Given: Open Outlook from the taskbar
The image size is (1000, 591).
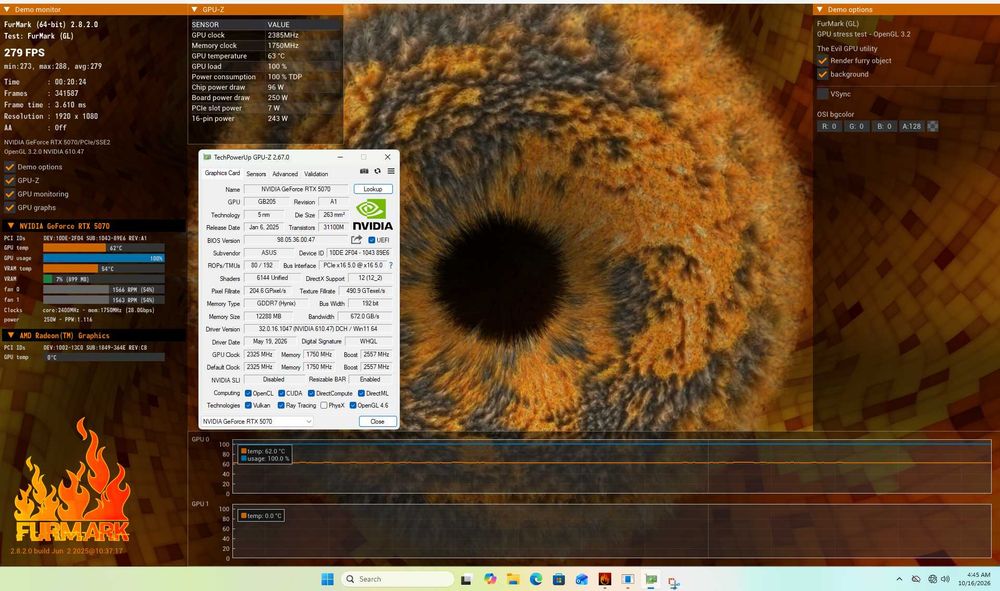Looking at the screenshot, I should pos(582,579).
